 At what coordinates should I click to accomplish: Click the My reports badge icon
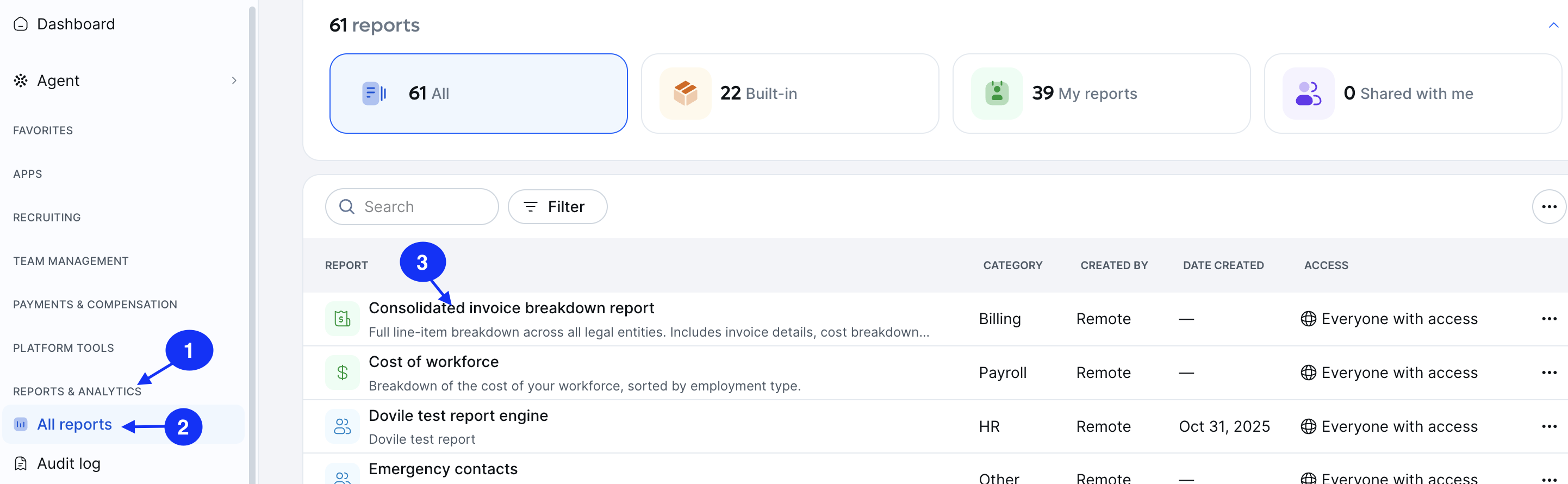997,93
